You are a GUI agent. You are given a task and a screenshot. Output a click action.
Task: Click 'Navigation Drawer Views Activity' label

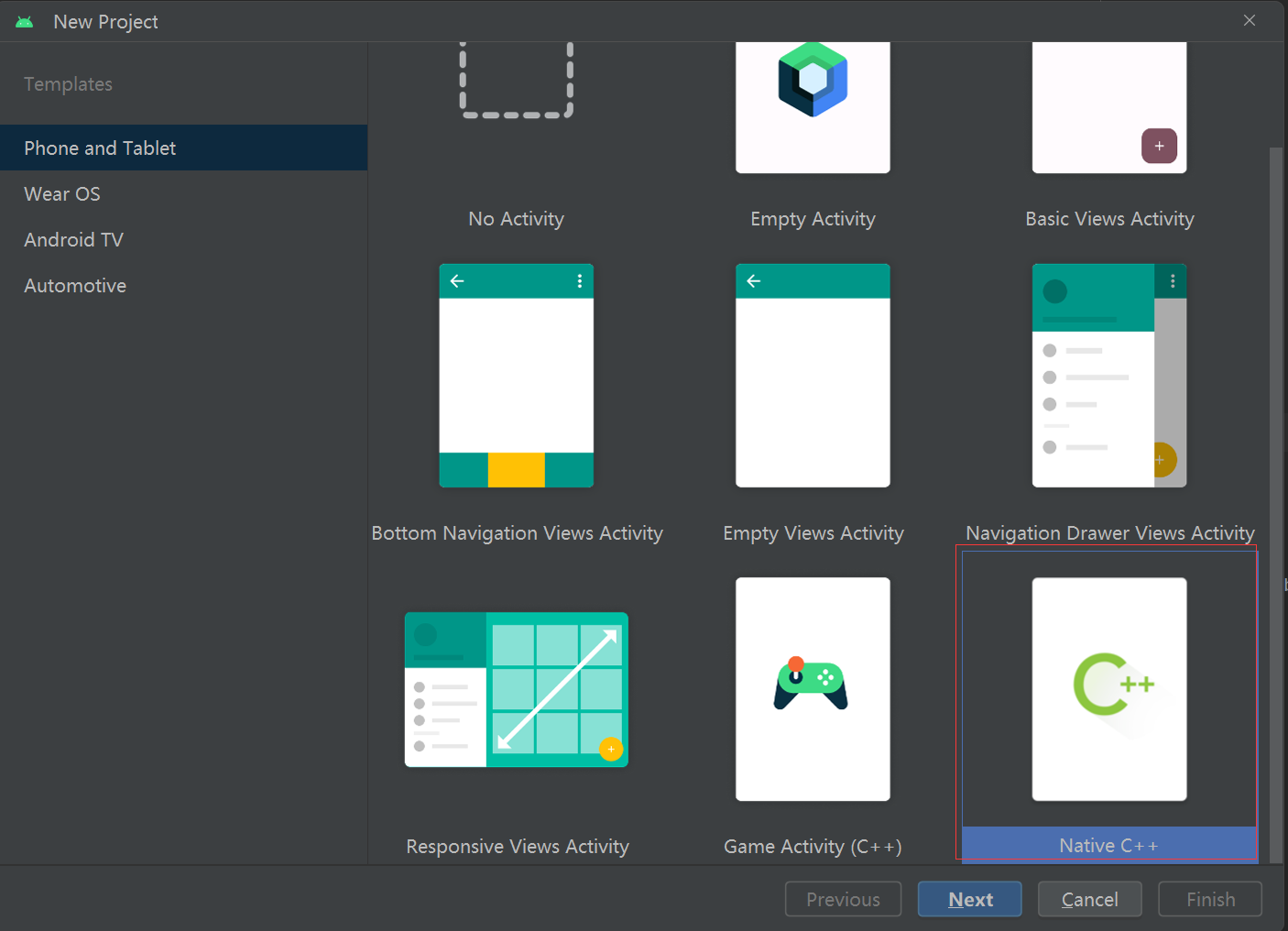1109,533
